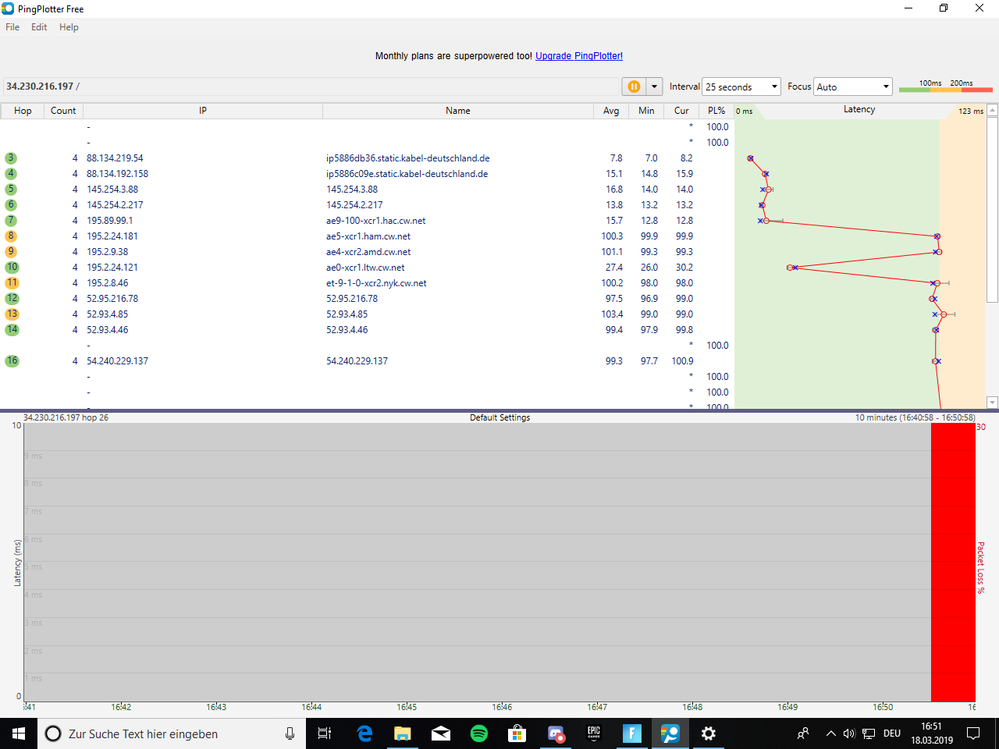Select IP 52.95.216.78 in the IP column
Image resolution: width=999 pixels, height=749 pixels.
coord(112,299)
